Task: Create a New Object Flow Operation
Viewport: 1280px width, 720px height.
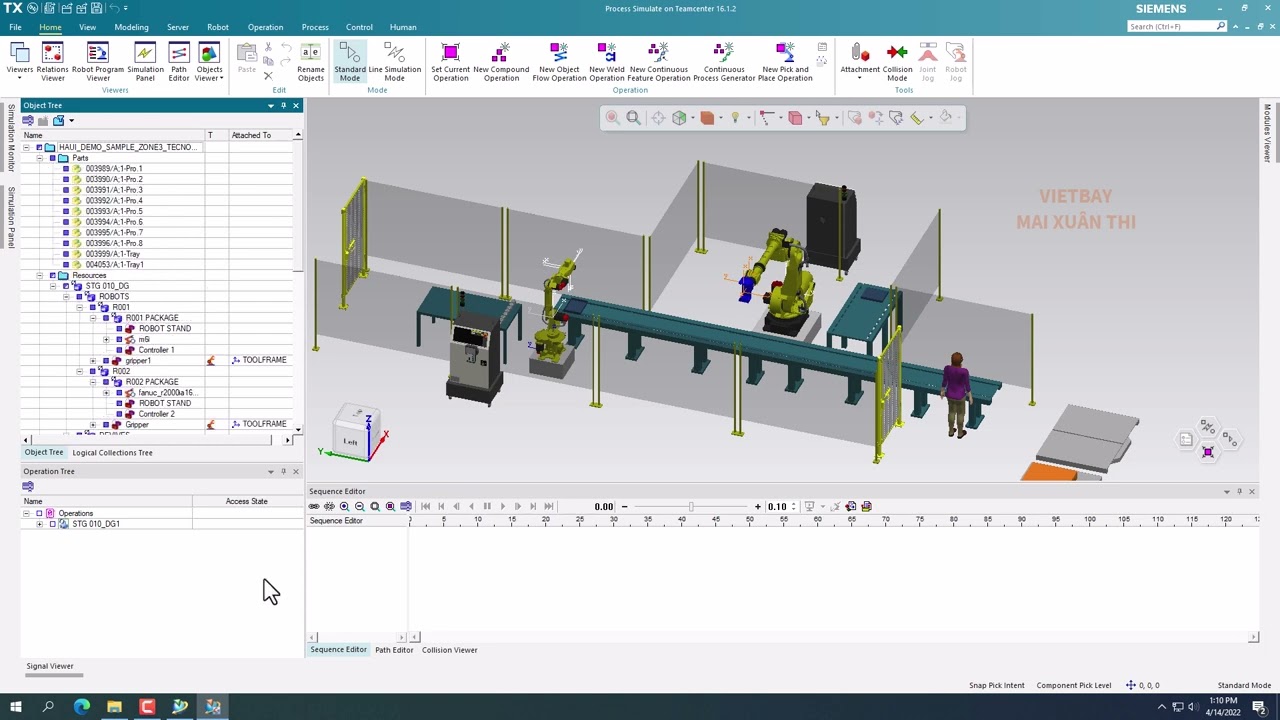Action: [x=559, y=62]
